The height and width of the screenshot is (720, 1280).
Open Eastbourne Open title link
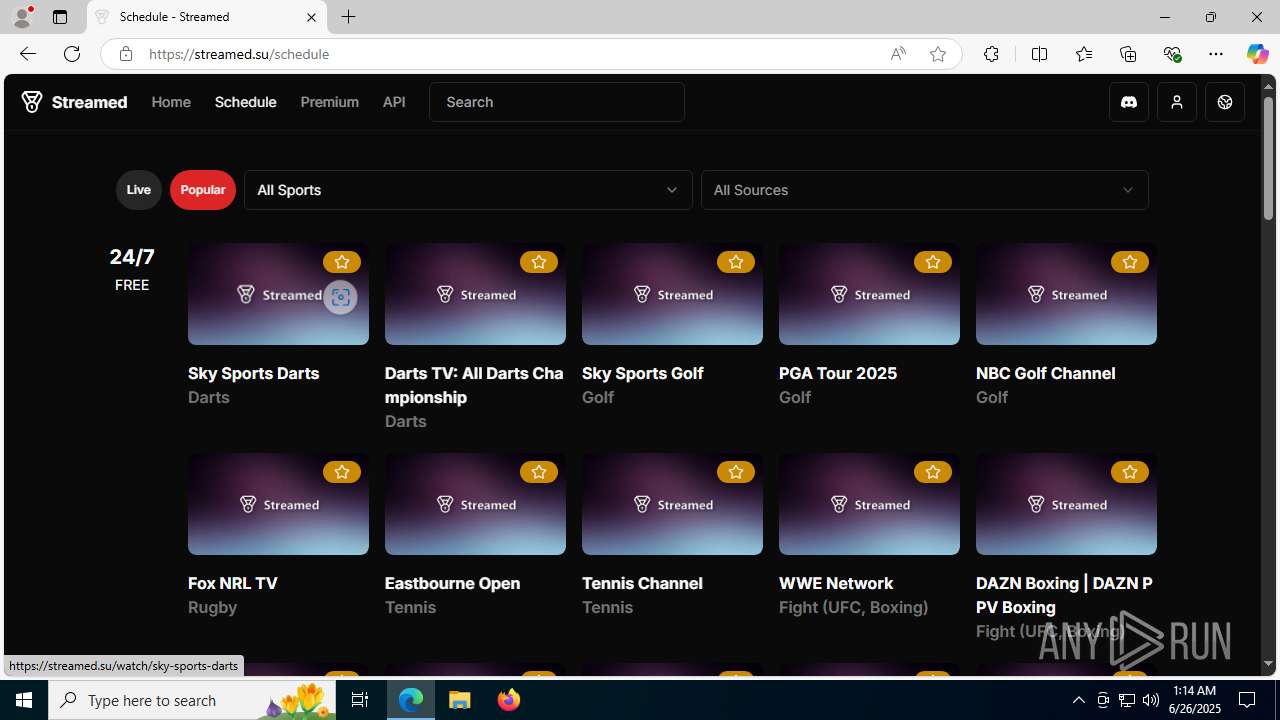pos(452,583)
